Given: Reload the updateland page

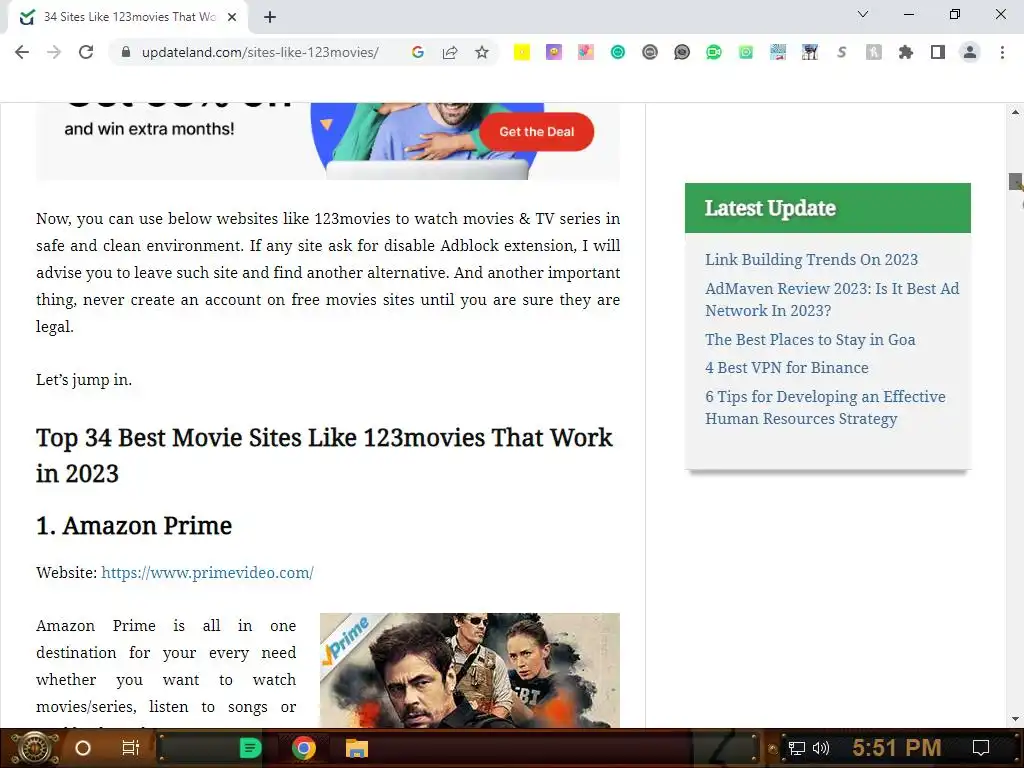Looking at the screenshot, I should click(x=86, y=52).
